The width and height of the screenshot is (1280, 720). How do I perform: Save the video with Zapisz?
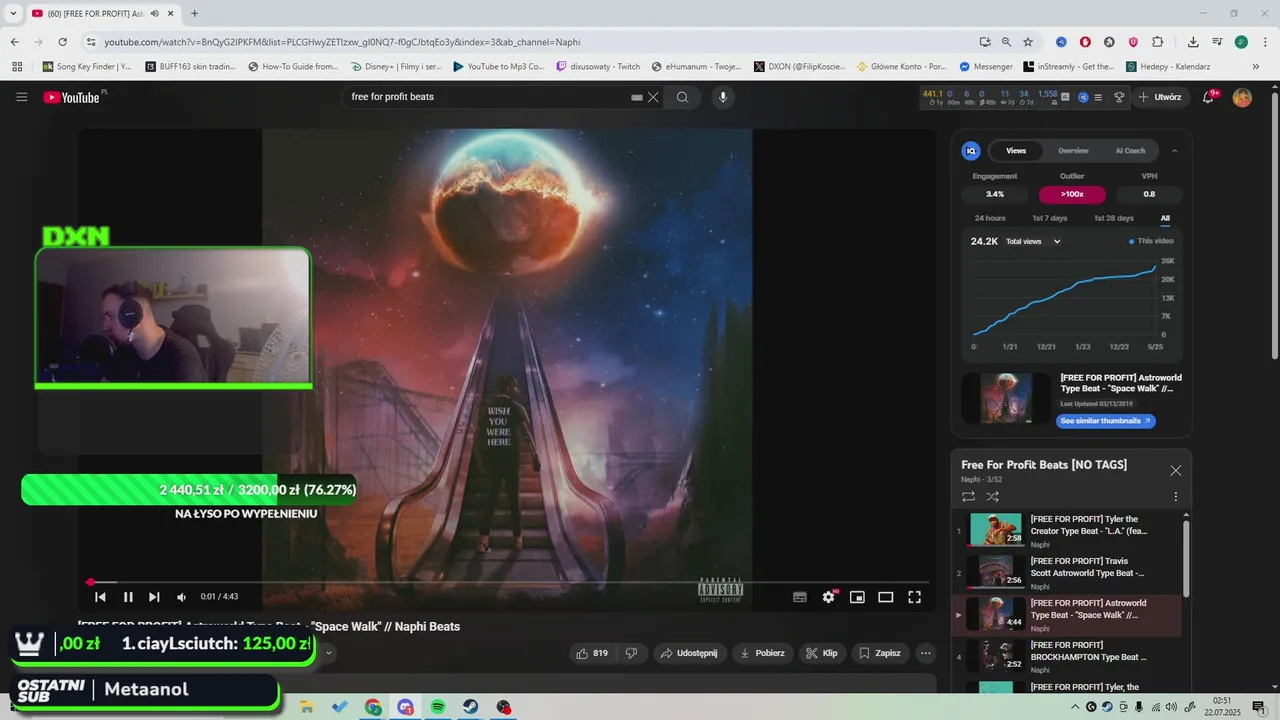[x=880, y=653]
